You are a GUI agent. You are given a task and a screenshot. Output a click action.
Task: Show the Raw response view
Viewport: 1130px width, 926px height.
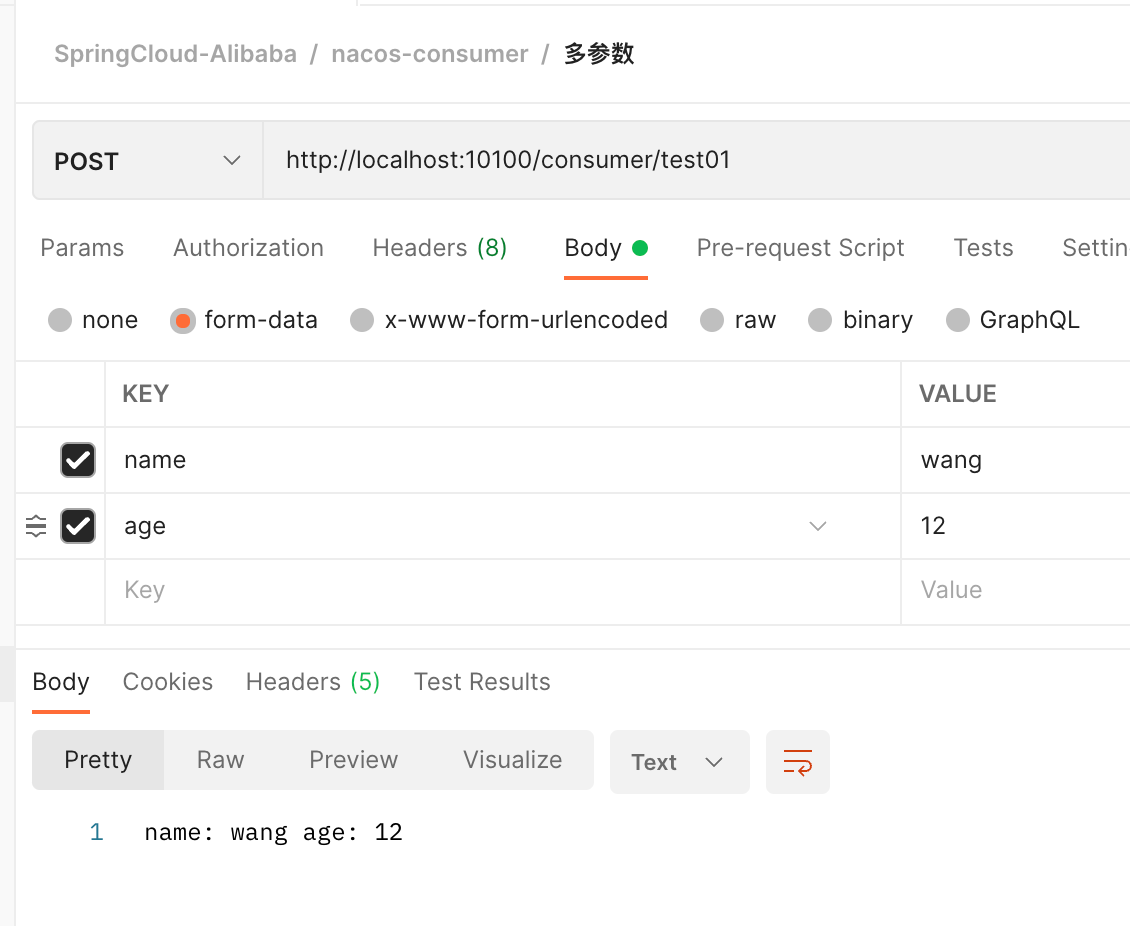tap(220, 760)
